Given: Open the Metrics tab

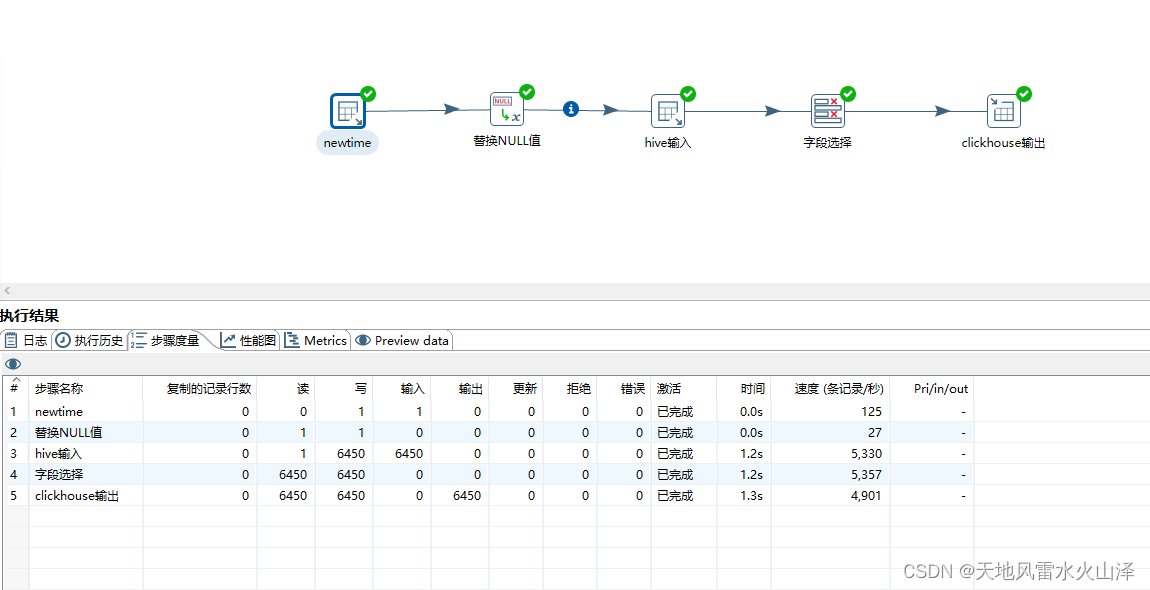Looking at the screenshot, I should 316,340.
